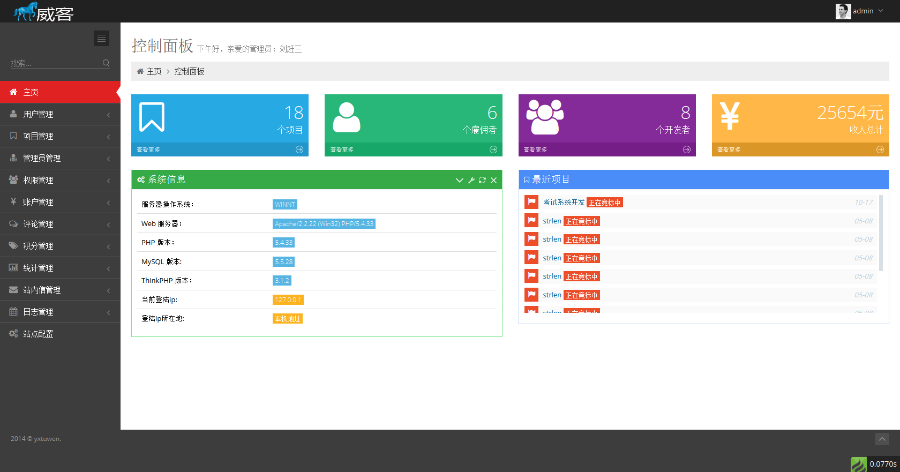Image resolution: width=900 pixels, height=472 pixels.
Task: Click the Apache web server version badge
Action: 324,223
